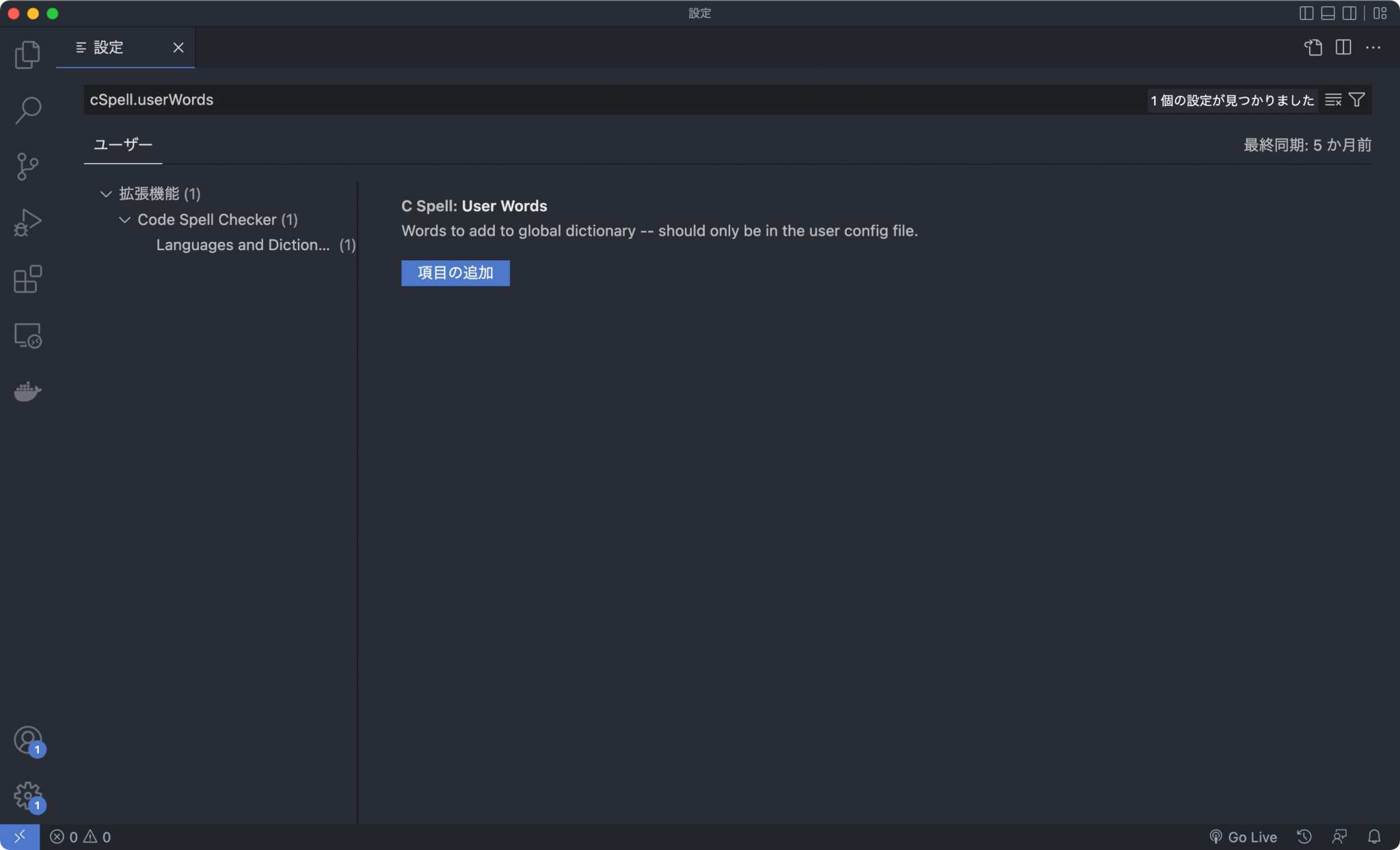Clear the settings search filter

pyautogui.click(x=1332, y=100)
